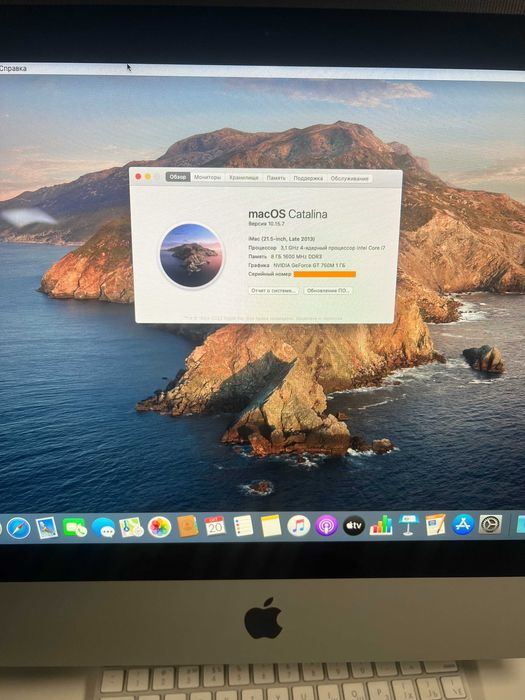Click the macOS Catalina heading

coord(288,214)
